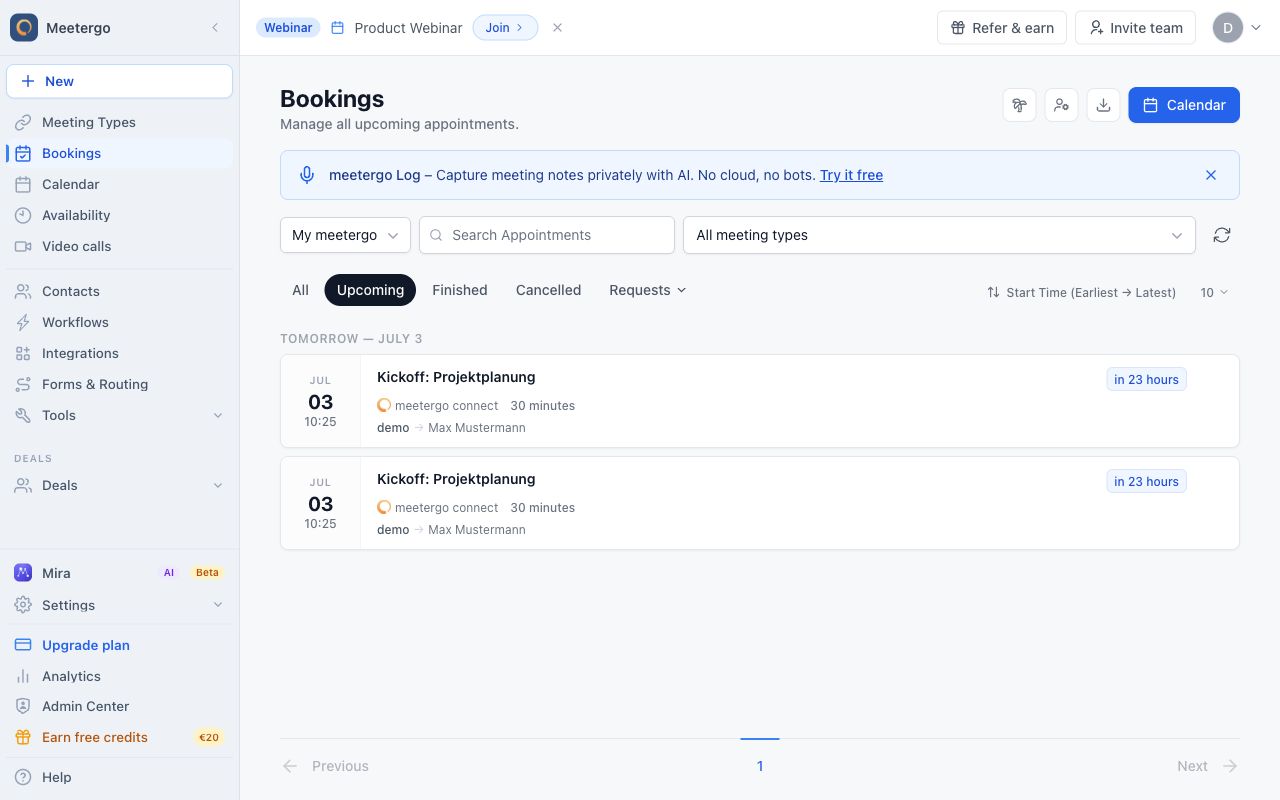The image size is (1280, 800).
Task: Open Help in sidebar
Action: coord(120,777)
